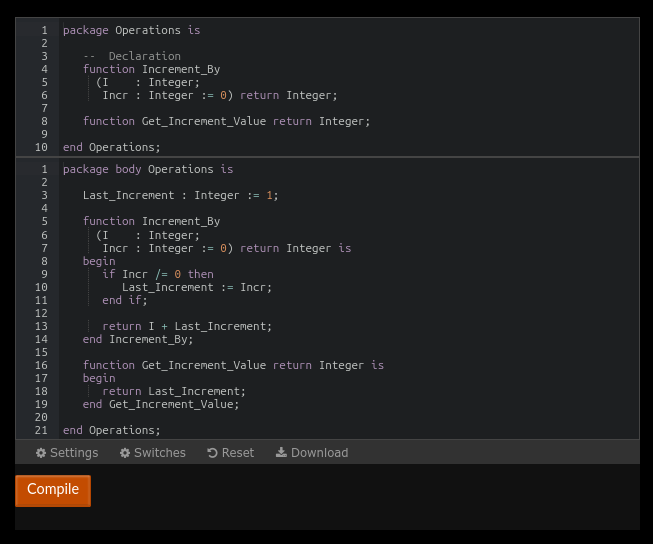Click the 'package body Operations is' line
Screen dimensions: 653x544
(147, 169)
